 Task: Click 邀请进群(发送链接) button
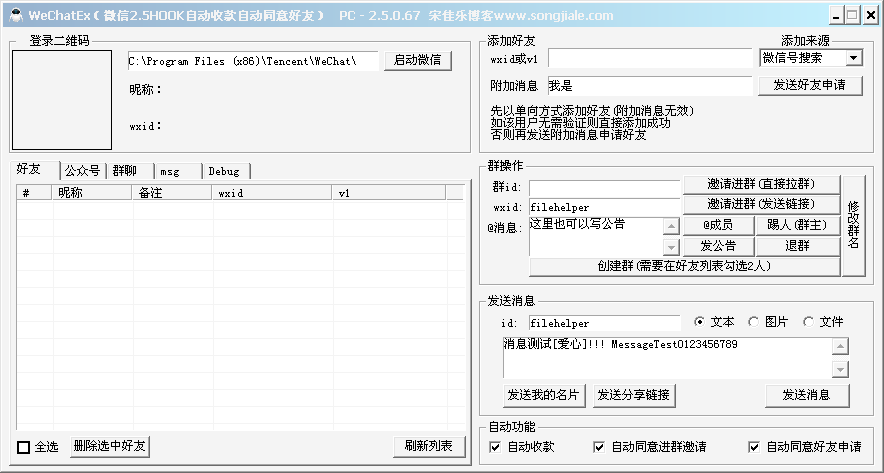coord(761,204)
